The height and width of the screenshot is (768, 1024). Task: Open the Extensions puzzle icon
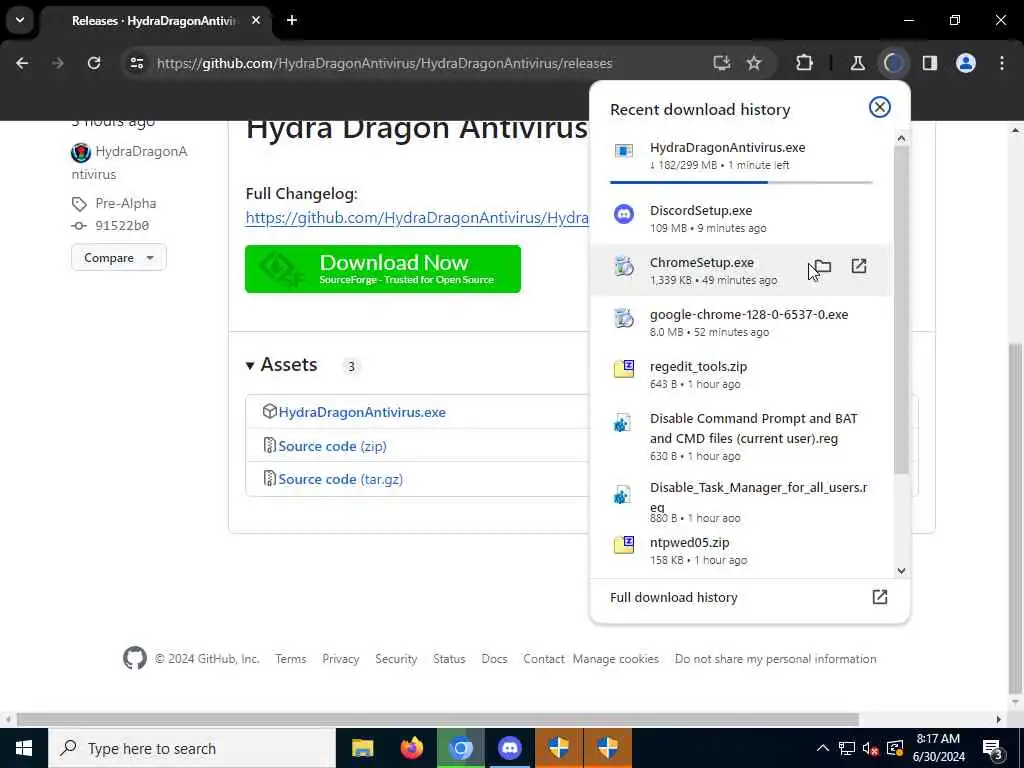(x=805, y=63)
